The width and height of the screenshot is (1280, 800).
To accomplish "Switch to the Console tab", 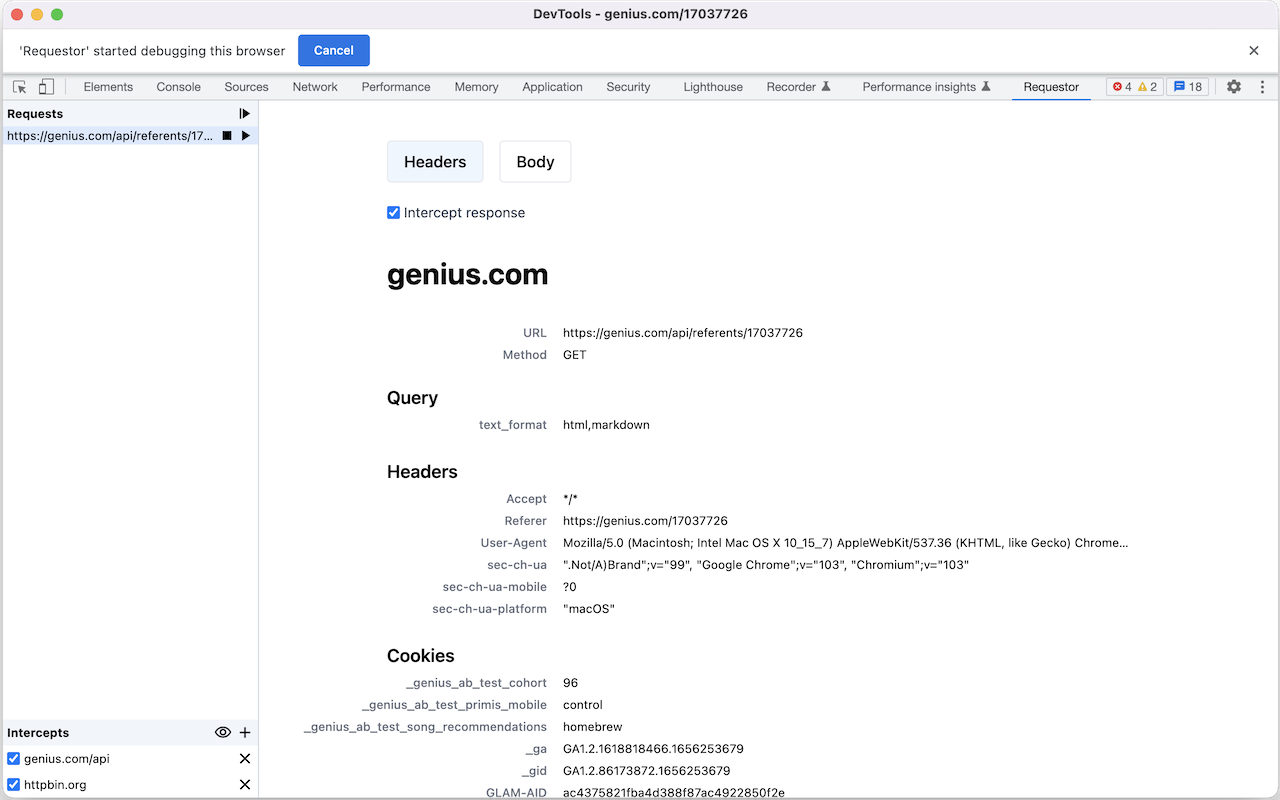I will (x=179, y=87).
